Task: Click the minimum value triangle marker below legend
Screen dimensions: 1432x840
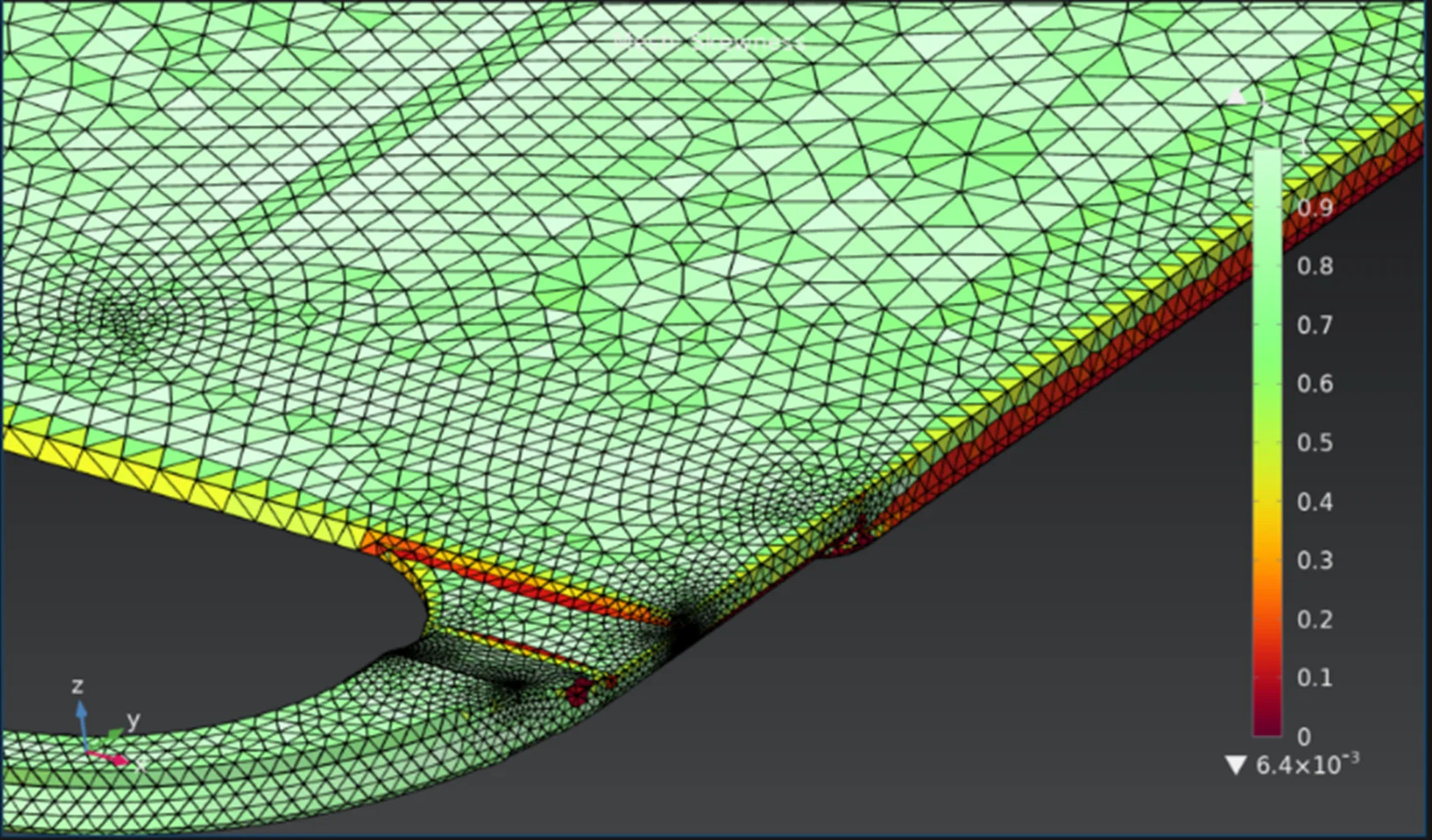Action: [1235, 765]
